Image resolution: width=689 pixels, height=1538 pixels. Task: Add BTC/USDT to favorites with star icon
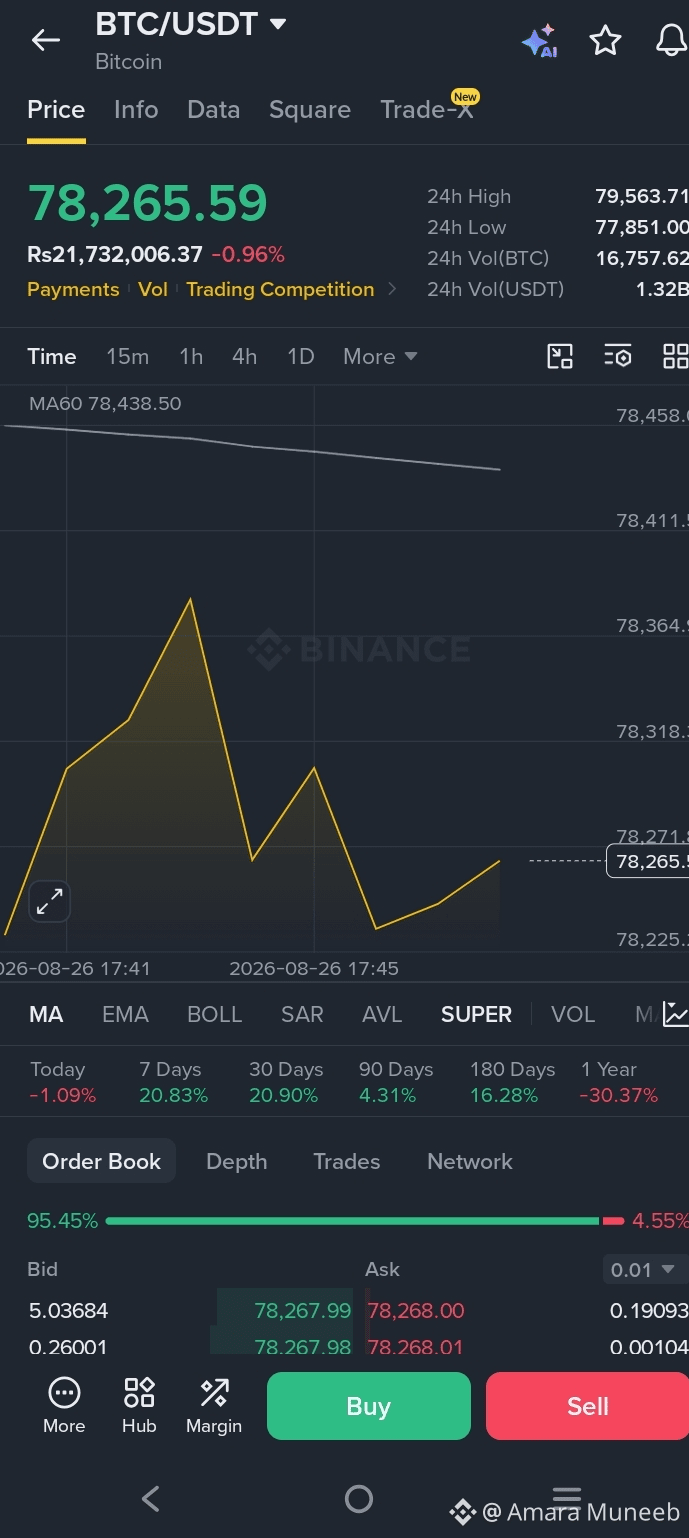[x=605, y=41]
